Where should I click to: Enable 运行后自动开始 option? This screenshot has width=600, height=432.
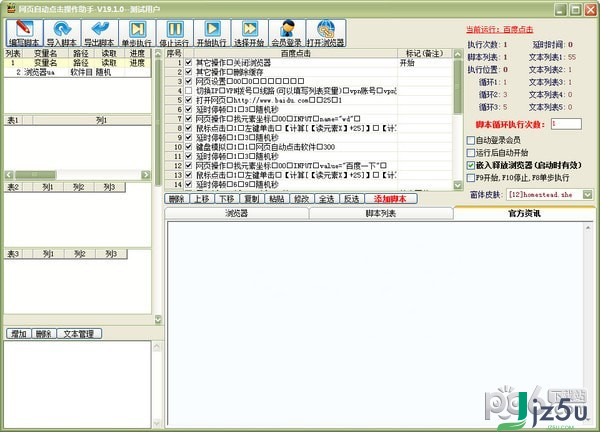pyautogui.click(x=471, y=153)
